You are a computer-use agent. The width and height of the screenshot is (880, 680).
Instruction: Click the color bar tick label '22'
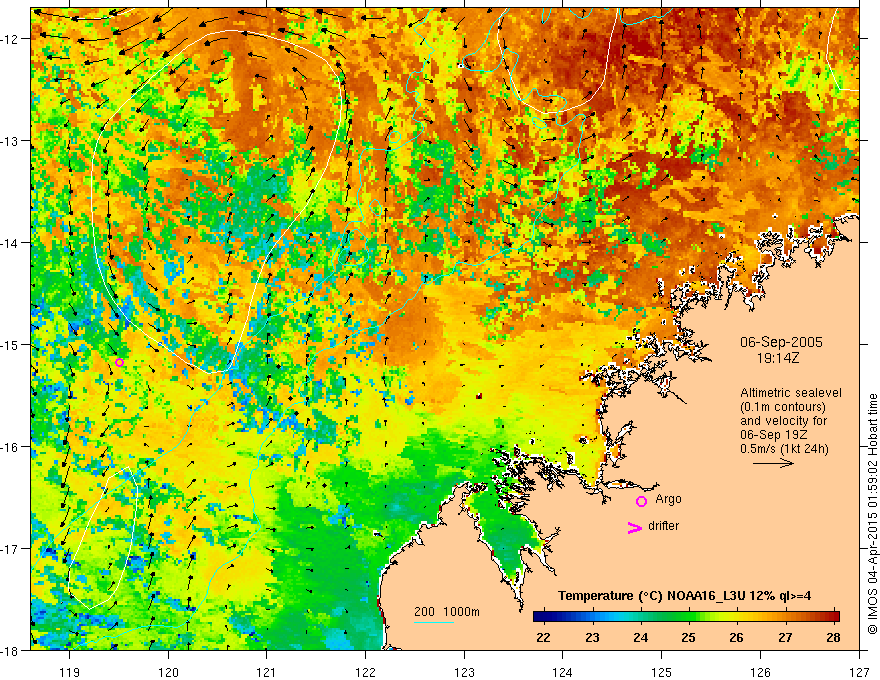(543, 637)
